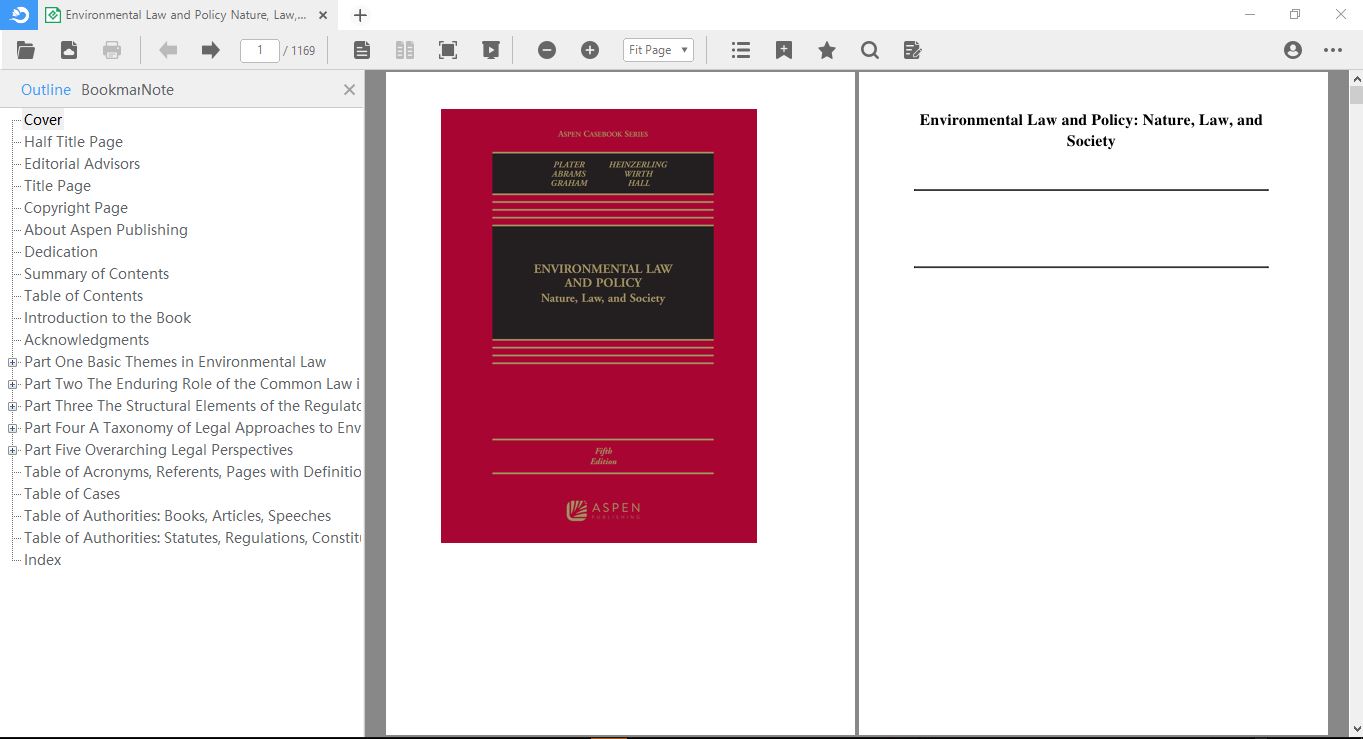
Task: Open the annotation note tool
Action: (x=912, y=50)
